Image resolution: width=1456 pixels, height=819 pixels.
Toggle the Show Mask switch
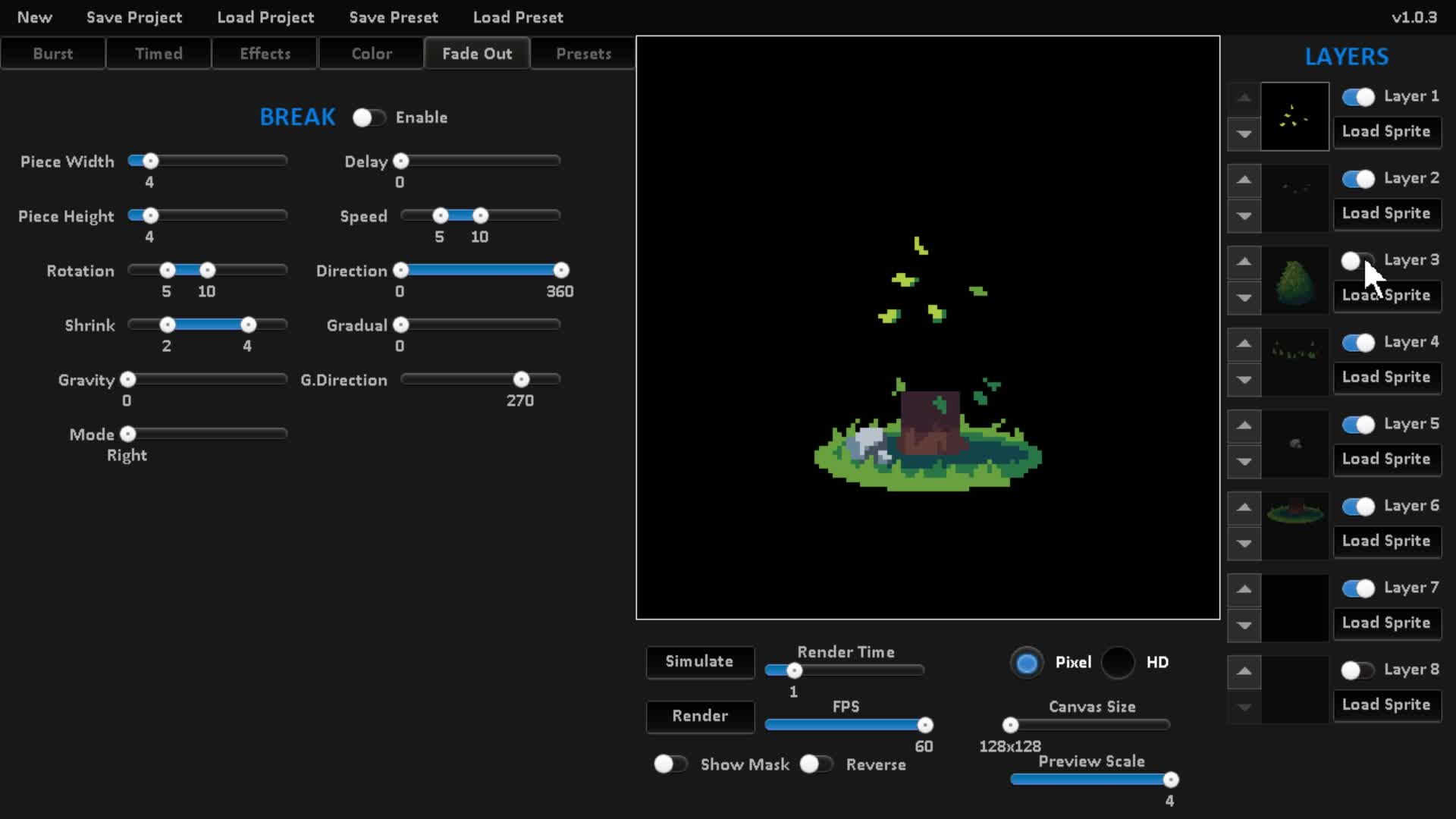(x=670, y=764)
